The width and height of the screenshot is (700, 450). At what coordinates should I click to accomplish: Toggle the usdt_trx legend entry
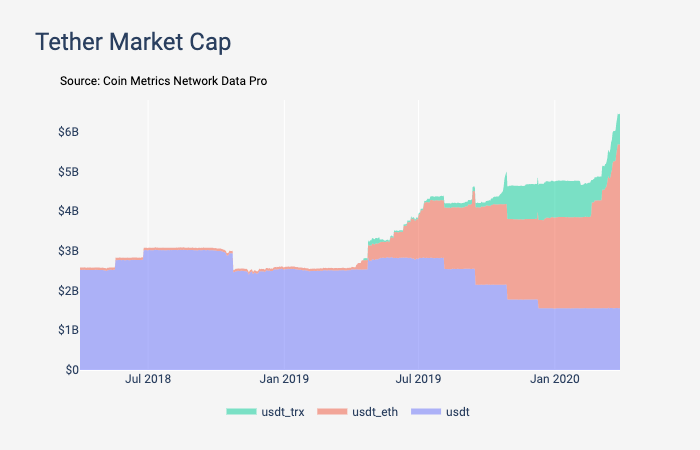click(265, 412)
